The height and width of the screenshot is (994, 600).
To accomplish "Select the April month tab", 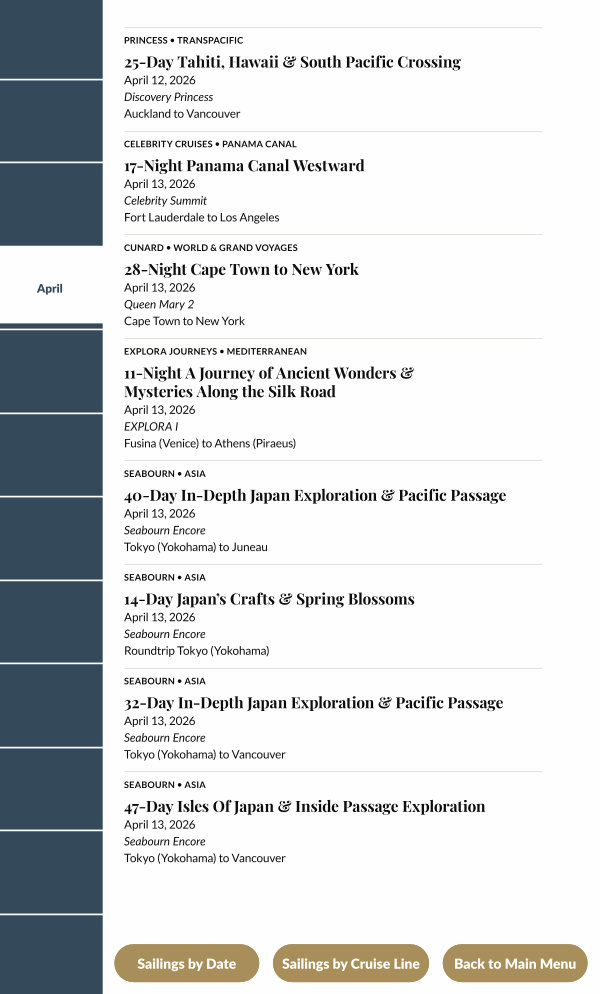I will 50,289.
